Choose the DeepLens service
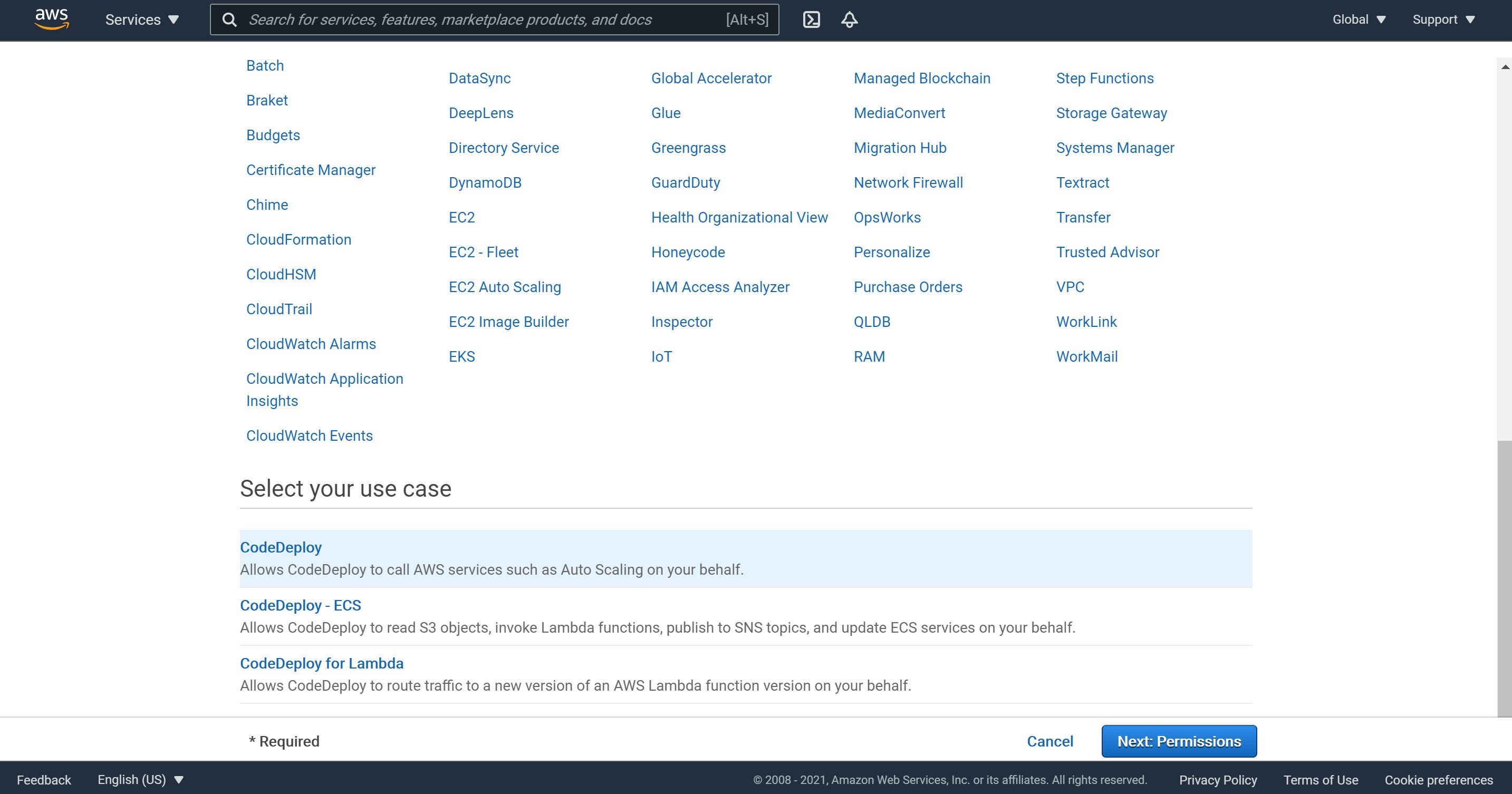This screenshot has height=794, width=1512. click(x=481, y=113)
